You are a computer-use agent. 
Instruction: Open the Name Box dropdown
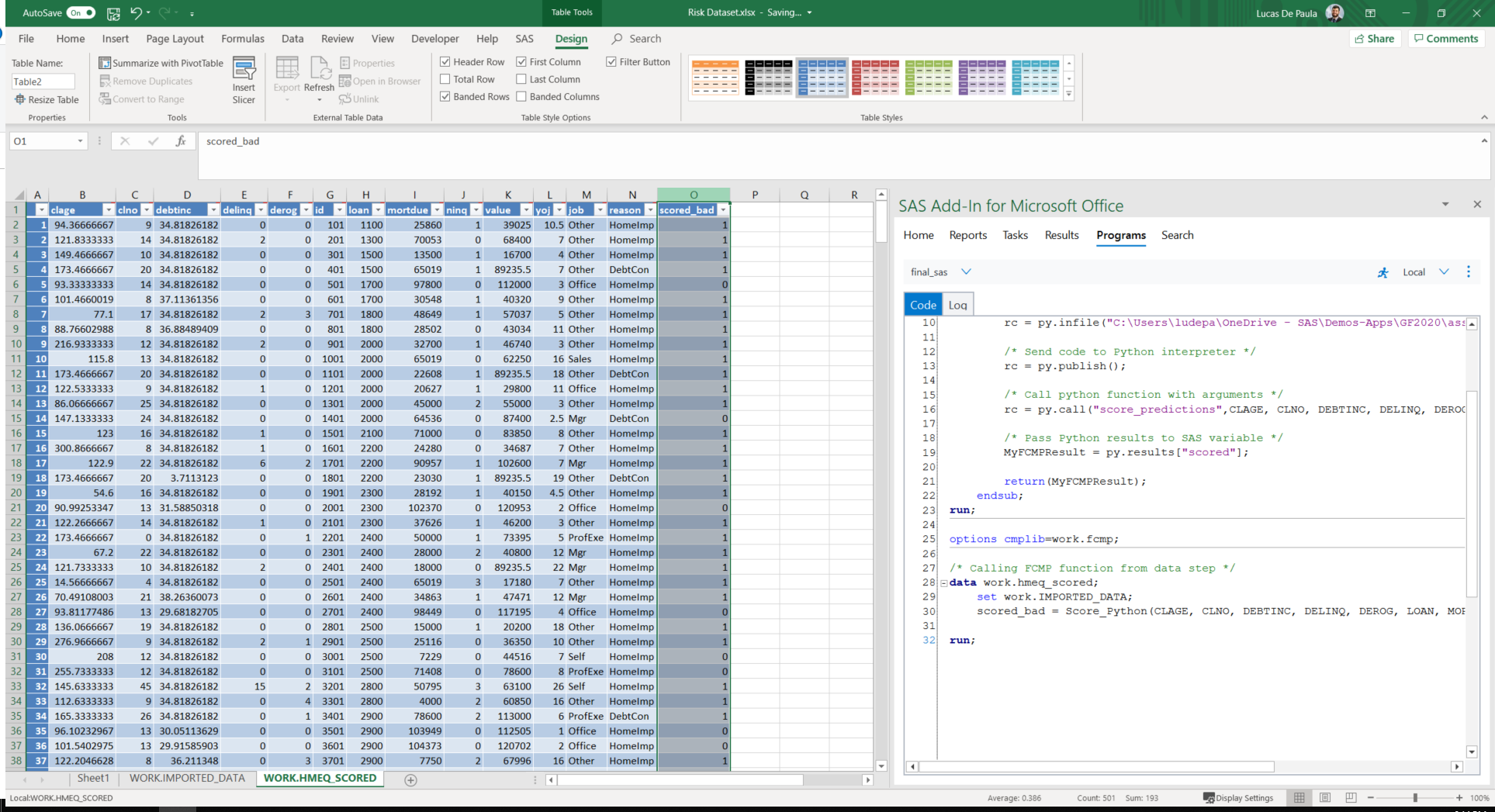pyautogui.click(x=80, y=141)
